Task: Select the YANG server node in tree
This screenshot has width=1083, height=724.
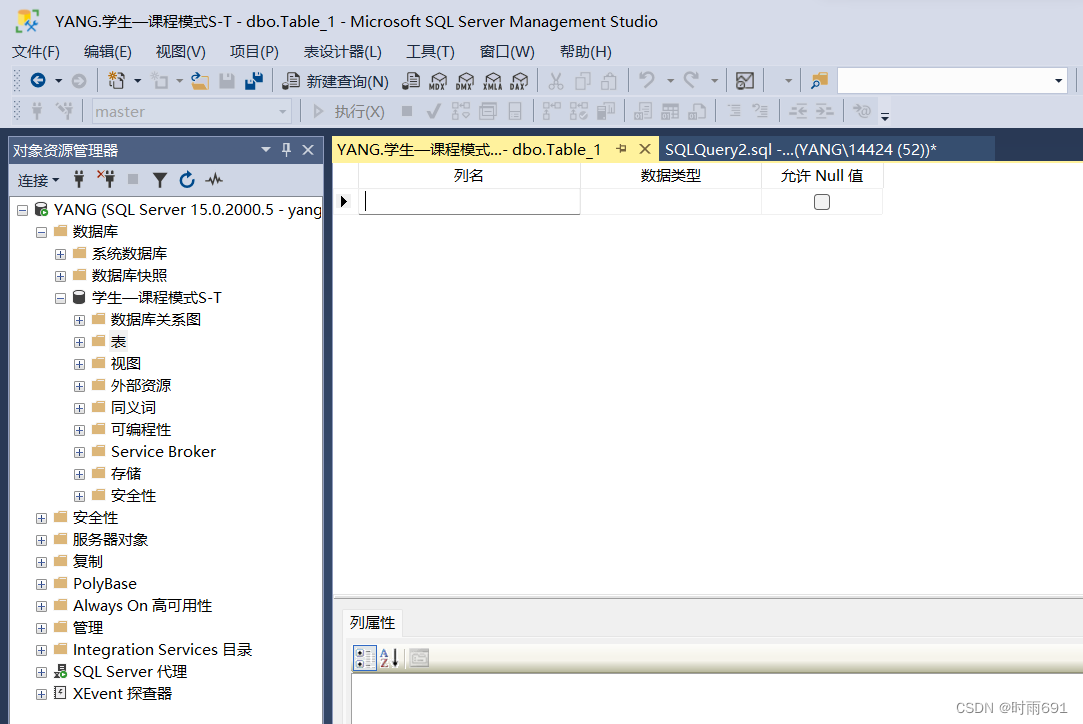Action: (187, 209)
